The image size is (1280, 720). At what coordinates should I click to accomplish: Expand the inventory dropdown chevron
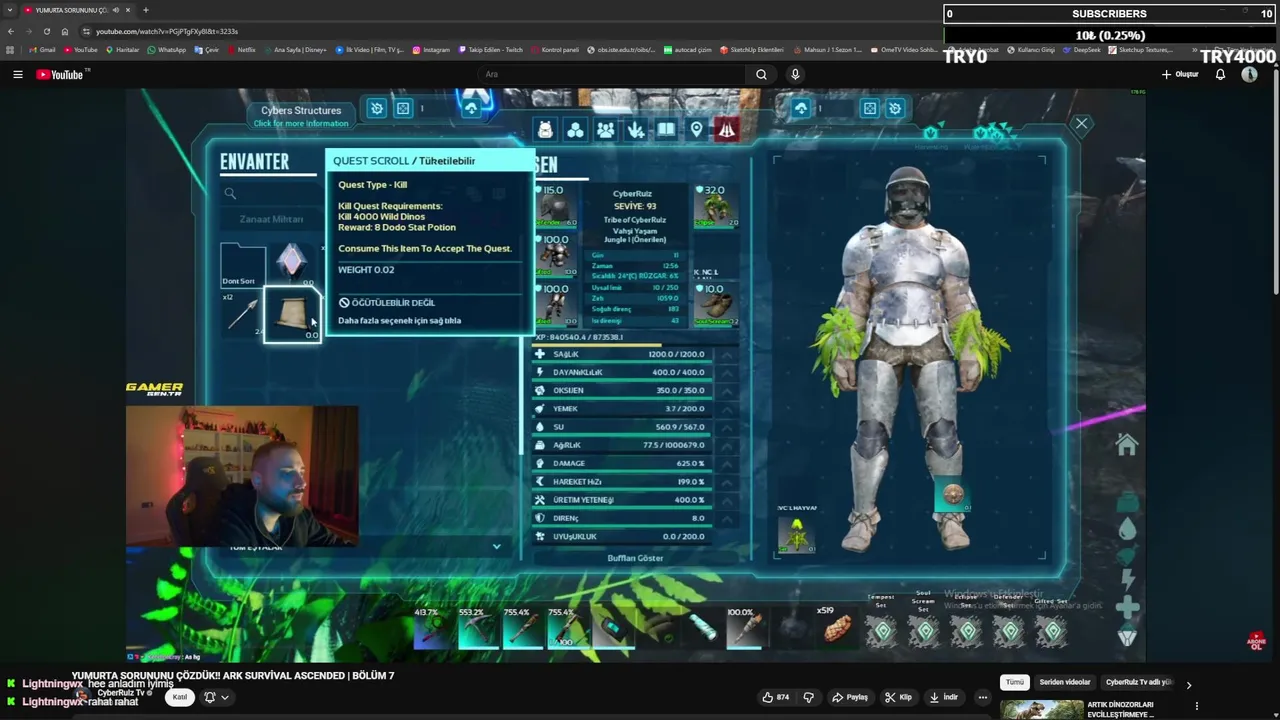pyautogui.click(x=496, y=546)
